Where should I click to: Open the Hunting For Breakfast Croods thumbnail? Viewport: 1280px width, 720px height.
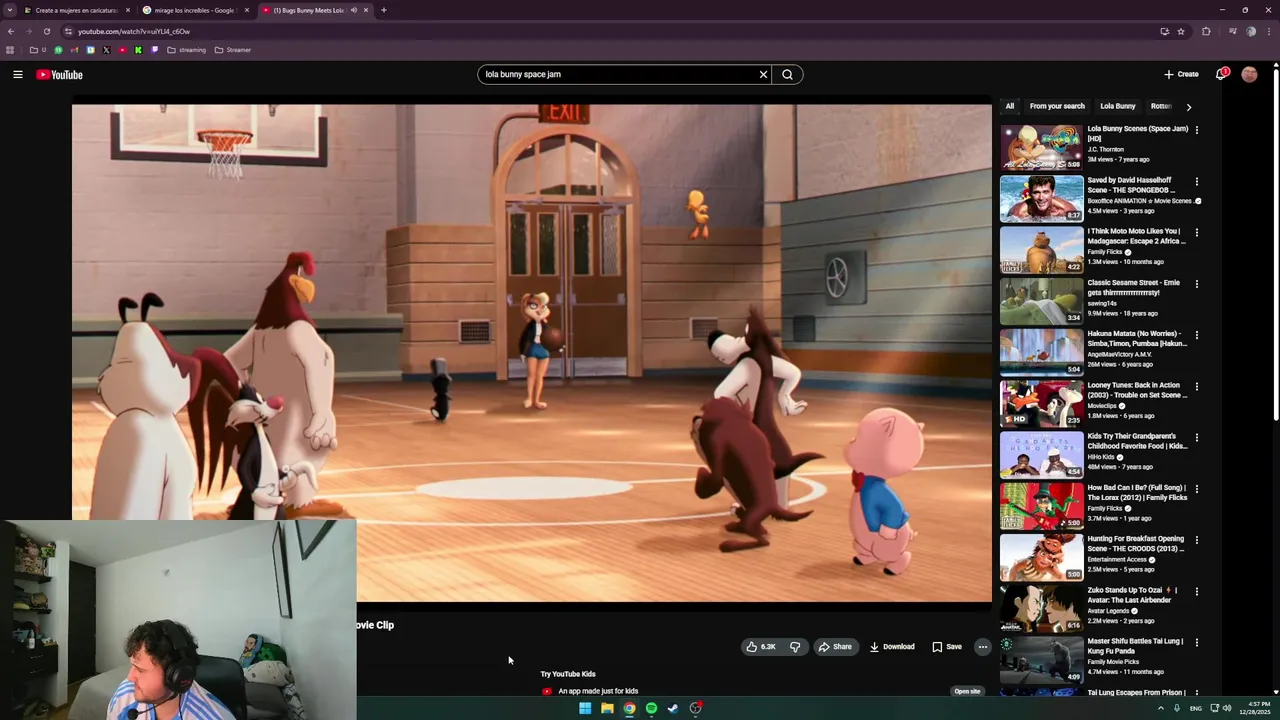pyautogui.click(x=1041, y=556)
